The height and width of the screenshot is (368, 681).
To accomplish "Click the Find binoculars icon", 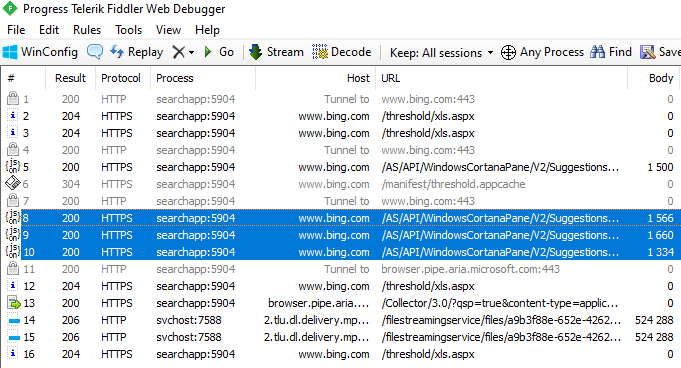I will coord(597,52).
